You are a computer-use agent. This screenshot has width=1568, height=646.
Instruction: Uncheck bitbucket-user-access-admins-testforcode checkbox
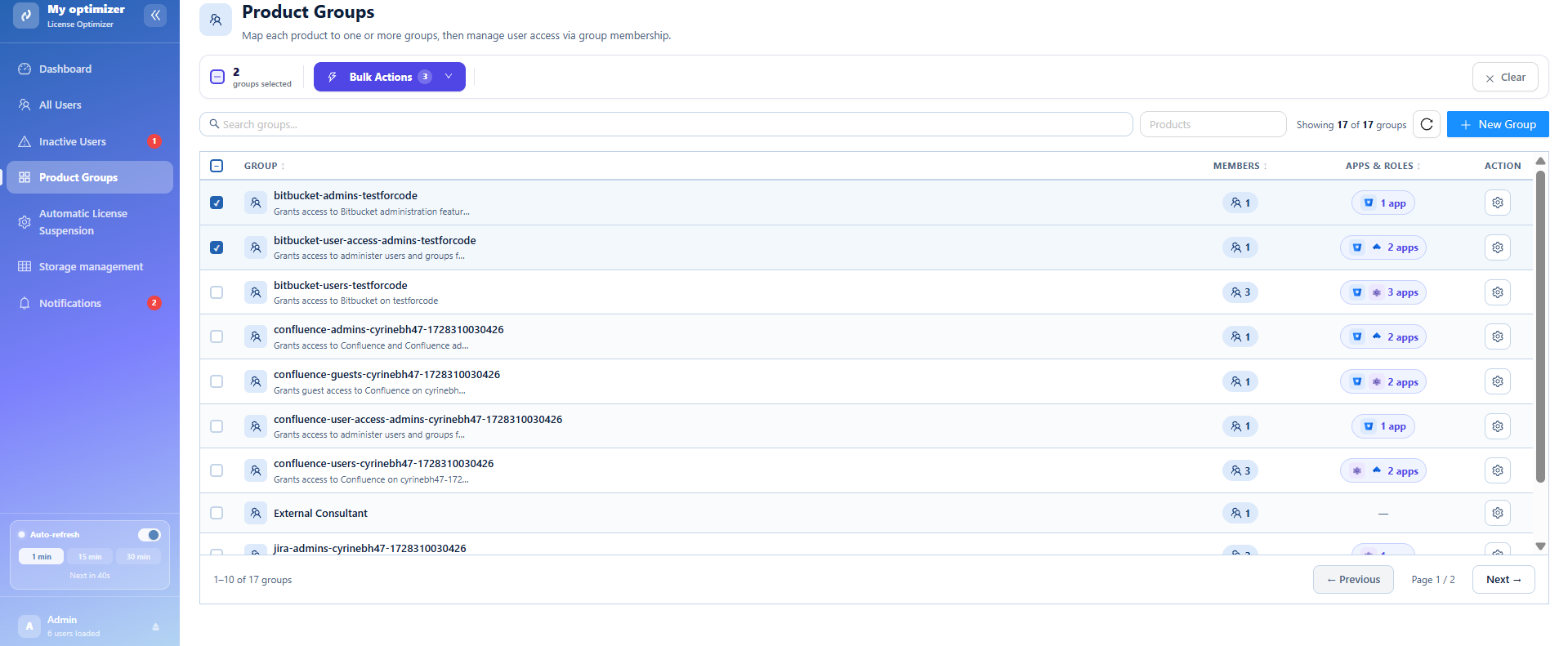pos(217,247)
